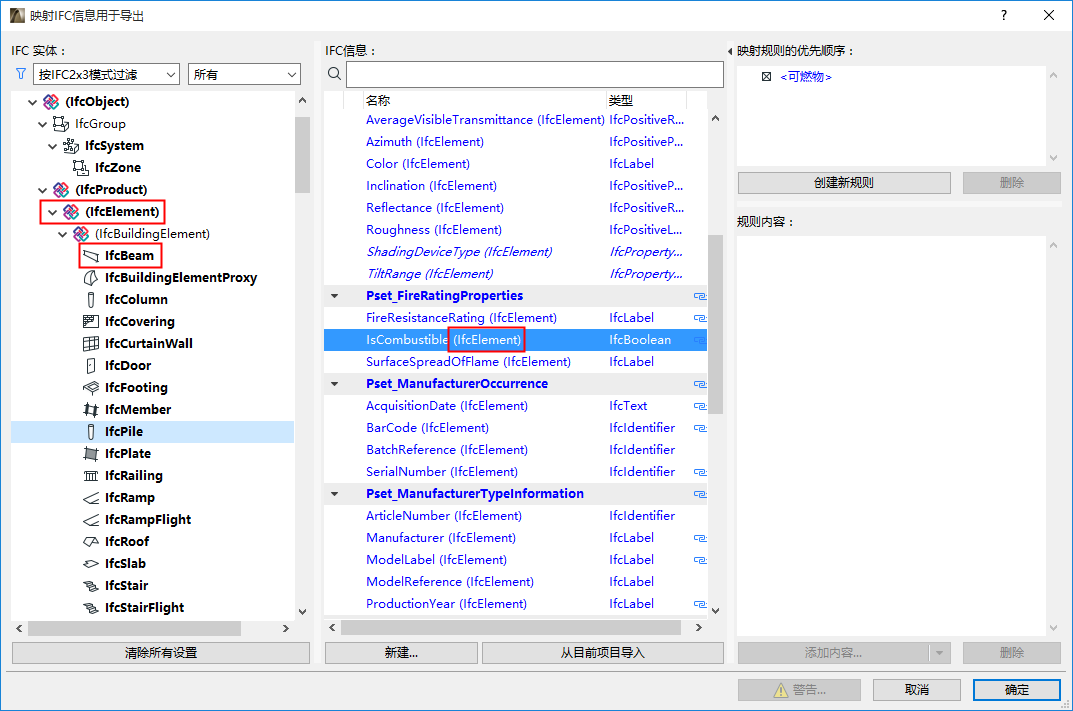Viewport: 1073px width, 711px height.
Task: Click the IFC info list vertical scrollbar
Action: (x=715, y=324)
